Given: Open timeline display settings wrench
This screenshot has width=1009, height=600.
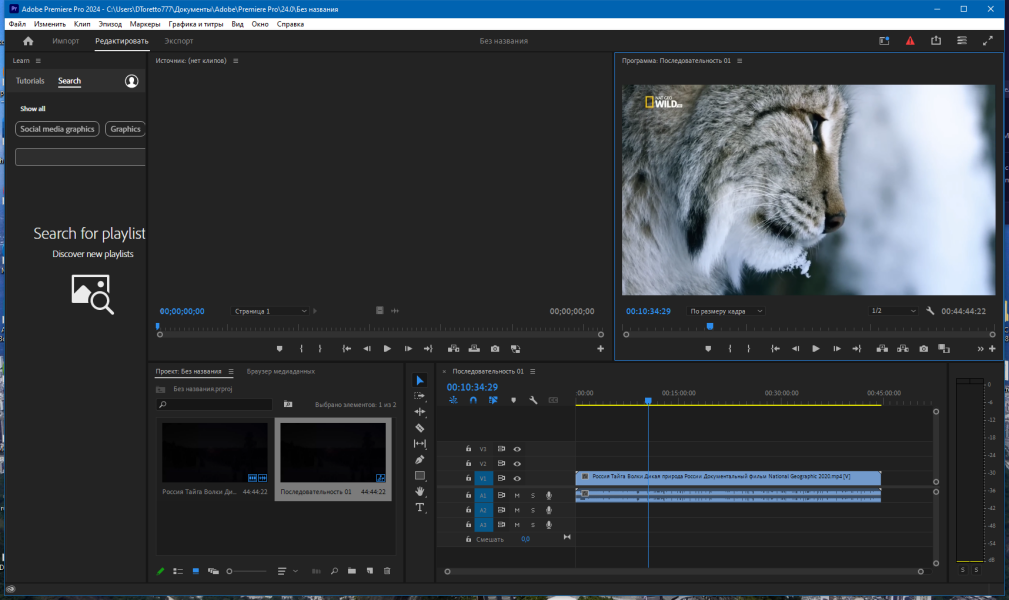Looking at the screenshot, I should tap(533, 400).
